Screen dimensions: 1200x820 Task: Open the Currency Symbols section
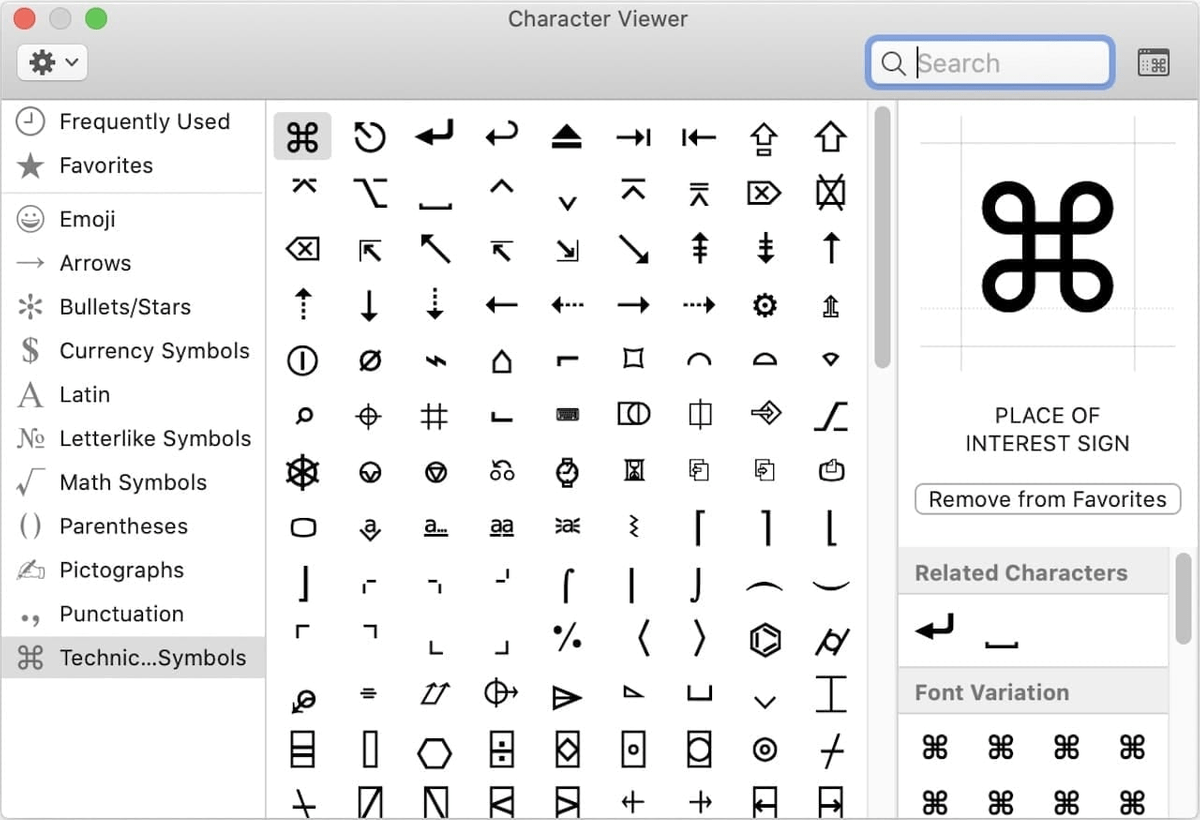152,351
